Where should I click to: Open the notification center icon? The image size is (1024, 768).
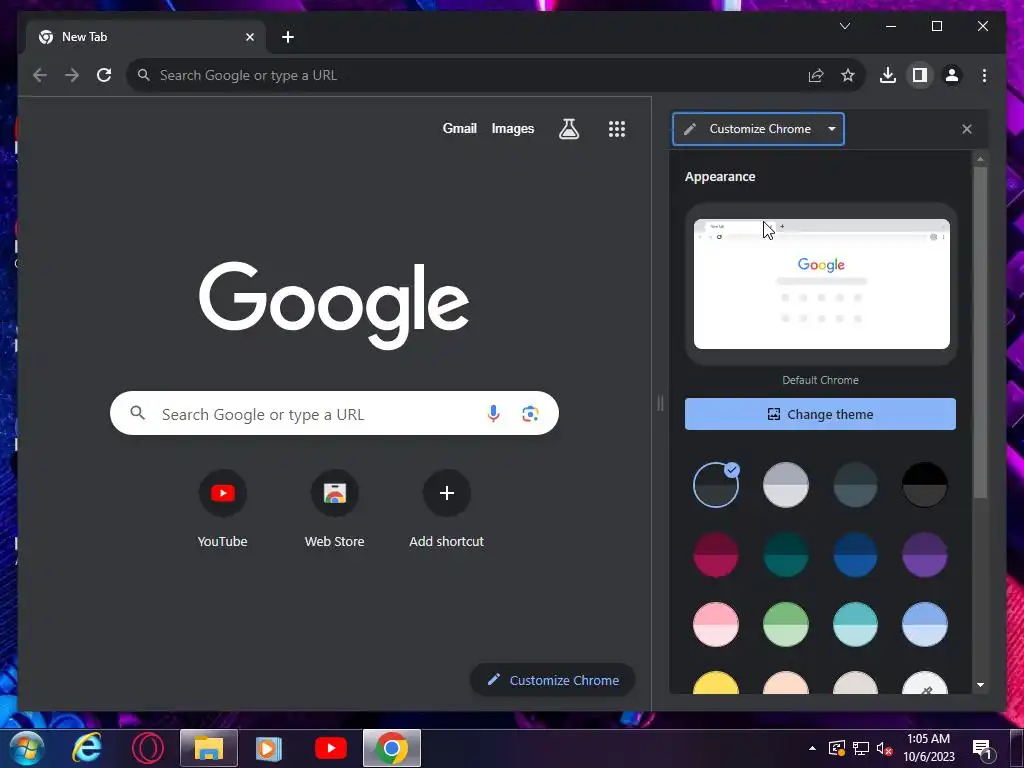pos(982,749)
